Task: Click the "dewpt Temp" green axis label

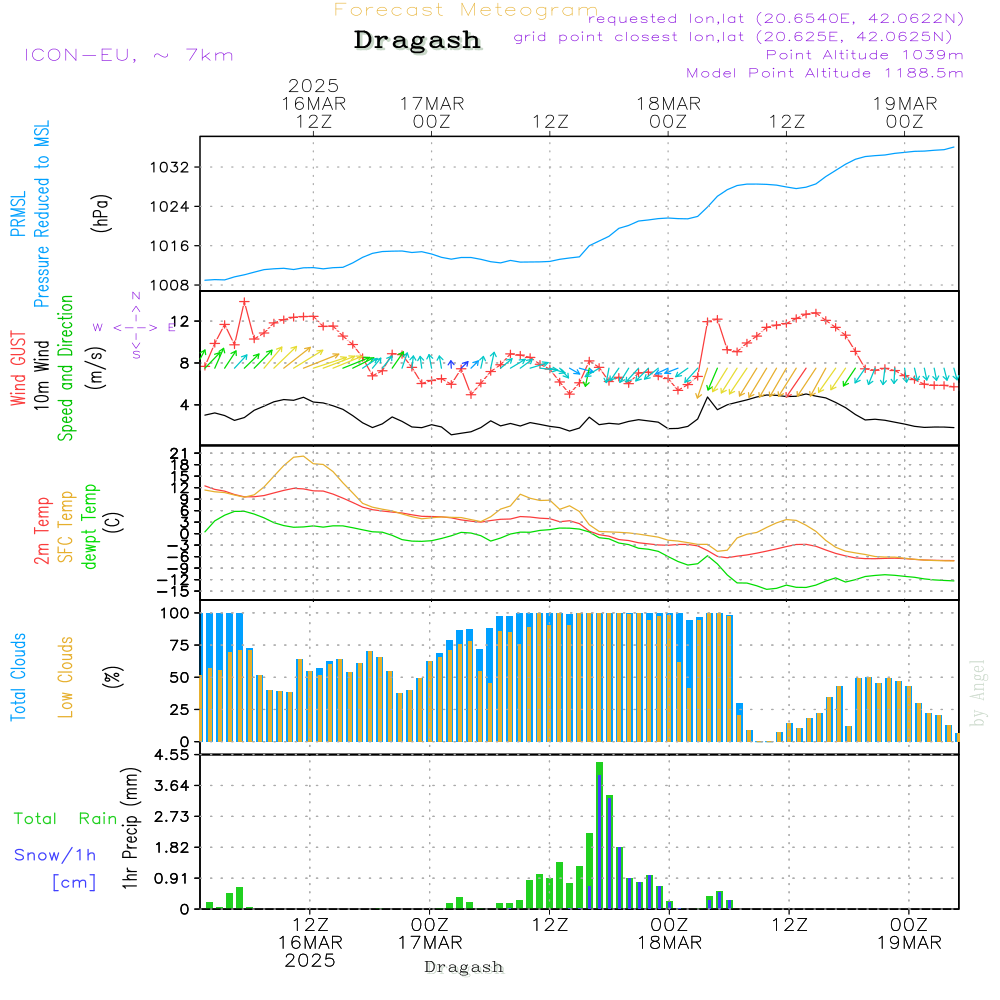Action: click(x=90, y=527)
